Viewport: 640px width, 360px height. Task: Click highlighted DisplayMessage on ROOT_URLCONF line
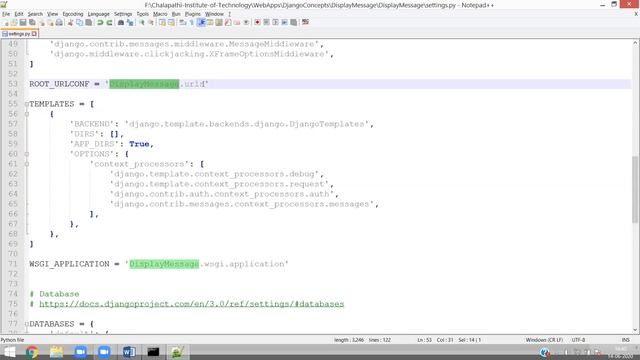pos(144,84)
